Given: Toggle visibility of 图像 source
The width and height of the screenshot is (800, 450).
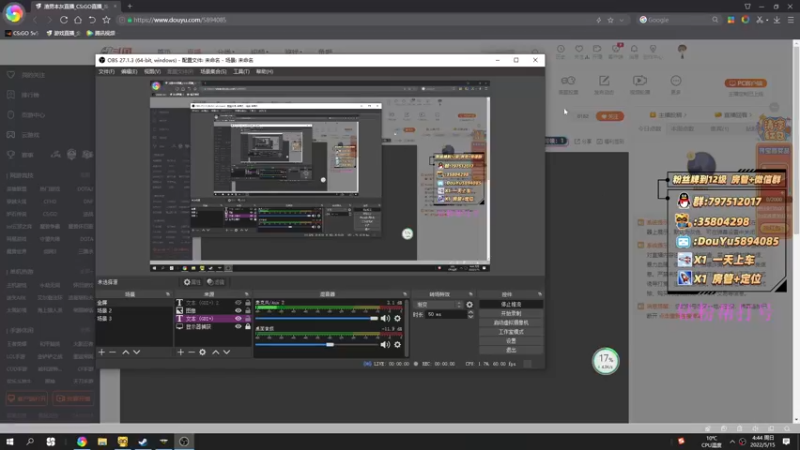Looking at the screenshot, I should pos(238,310).
